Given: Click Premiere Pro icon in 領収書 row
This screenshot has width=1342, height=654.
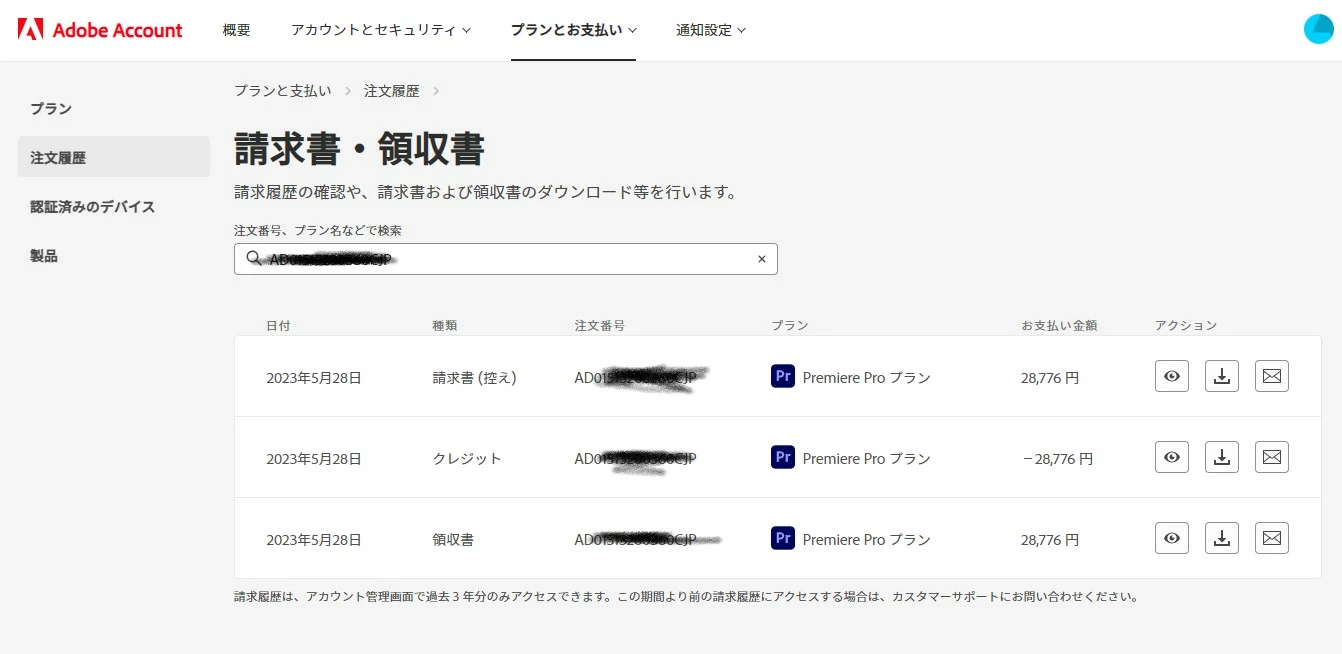Looking at the screenshot, I should pos(783,538).
